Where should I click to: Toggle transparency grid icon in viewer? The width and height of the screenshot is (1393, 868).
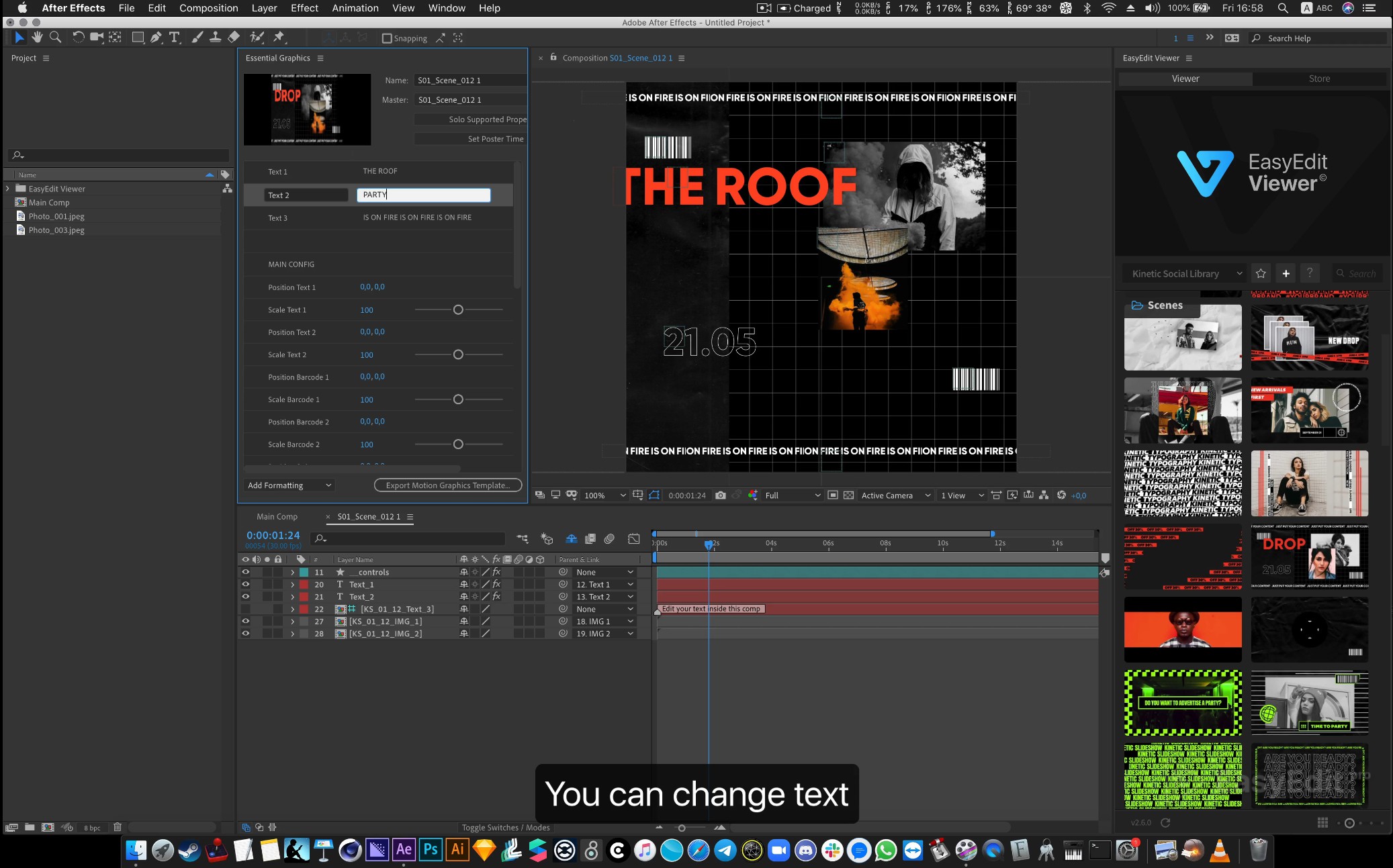point(849,495)
